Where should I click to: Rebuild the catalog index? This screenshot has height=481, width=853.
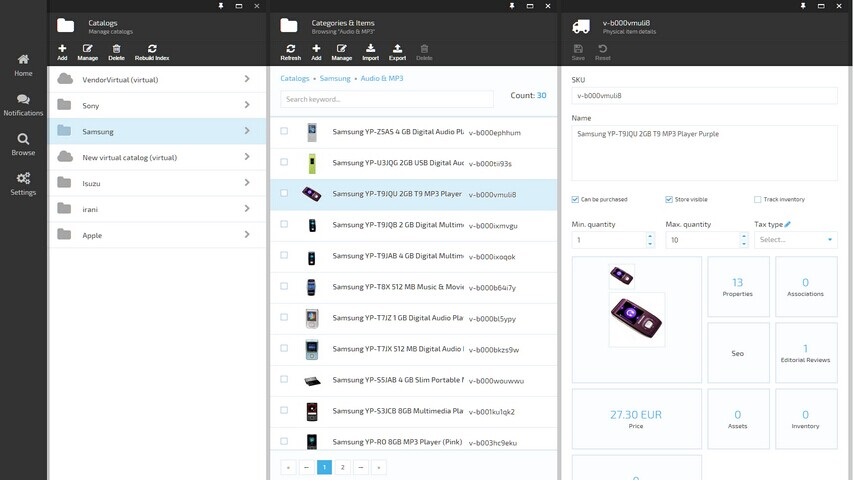coord(152,52)
